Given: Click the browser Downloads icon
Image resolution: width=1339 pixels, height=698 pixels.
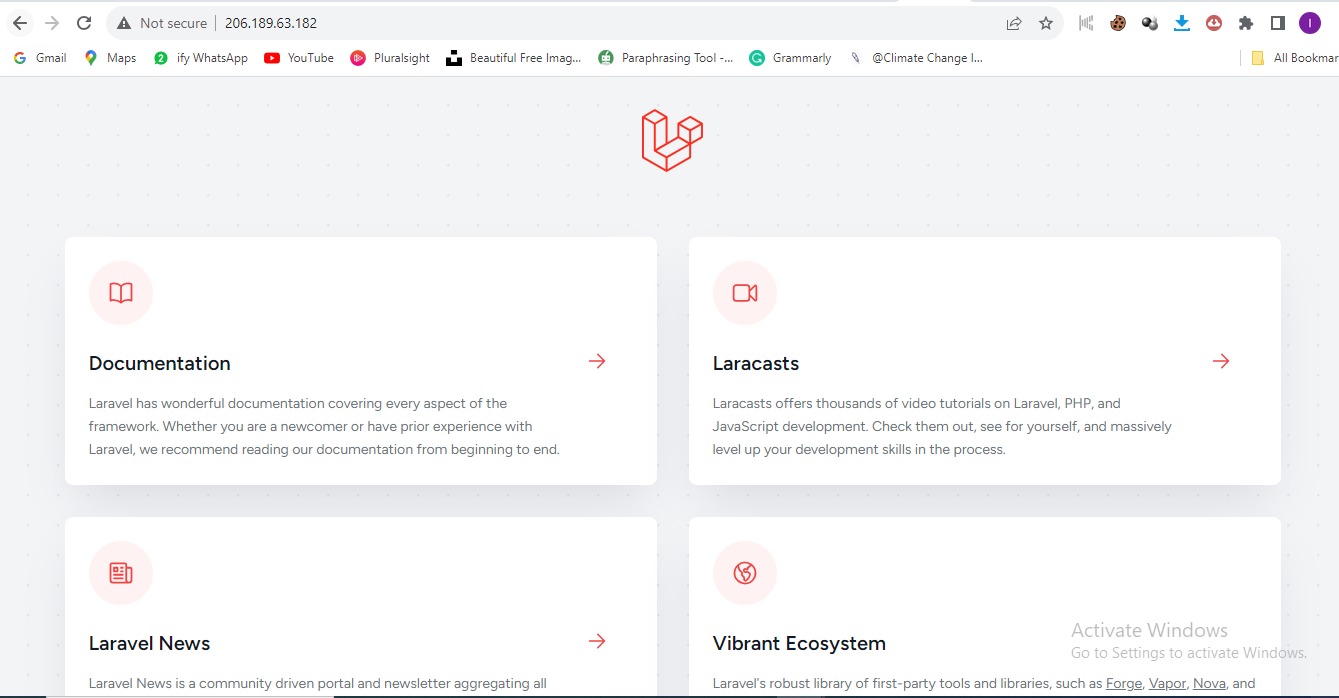Looking at the screenshot, I should pyautogui.click(x=1181, y=21).
